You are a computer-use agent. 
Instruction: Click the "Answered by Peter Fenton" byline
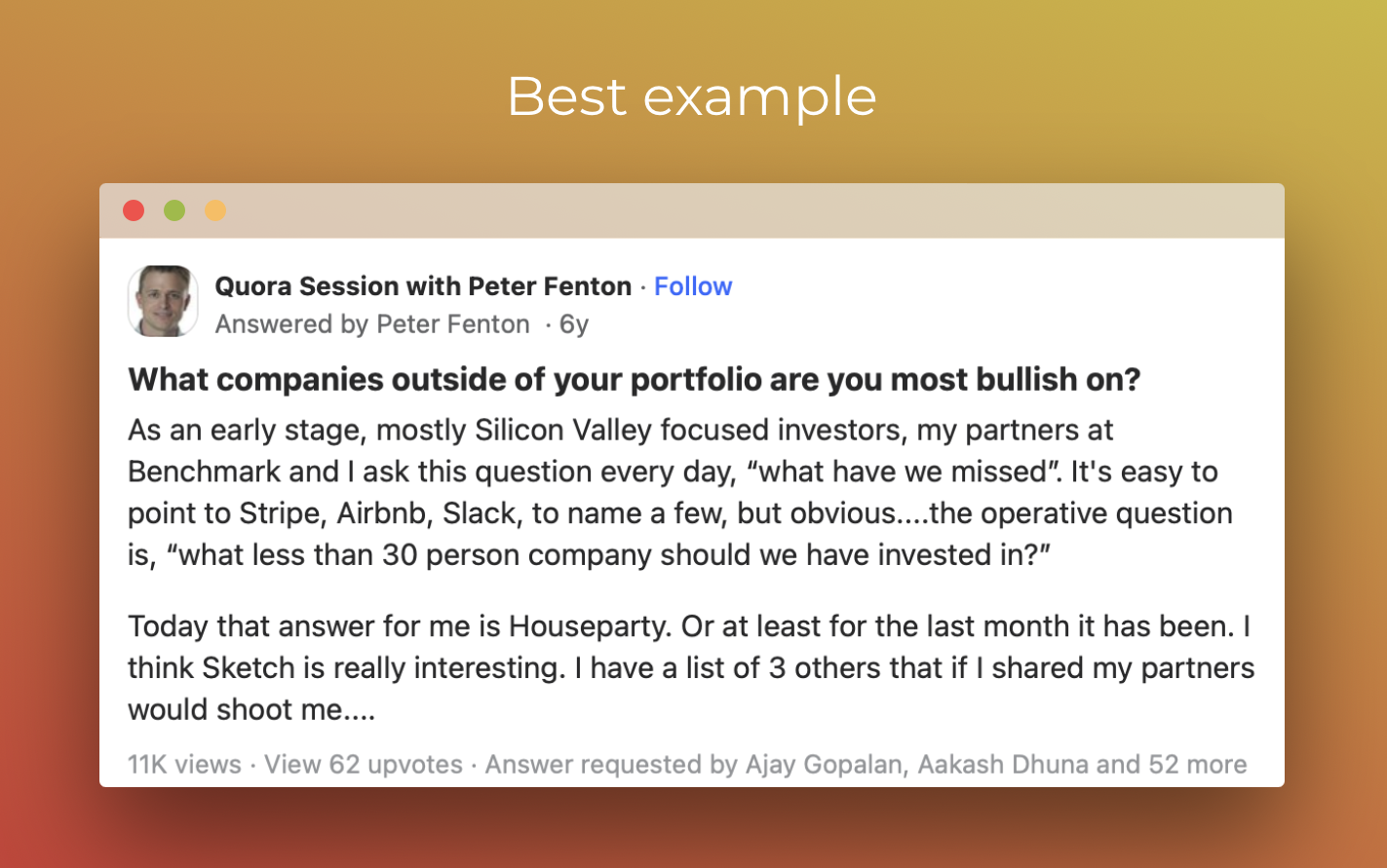point(372,324)
